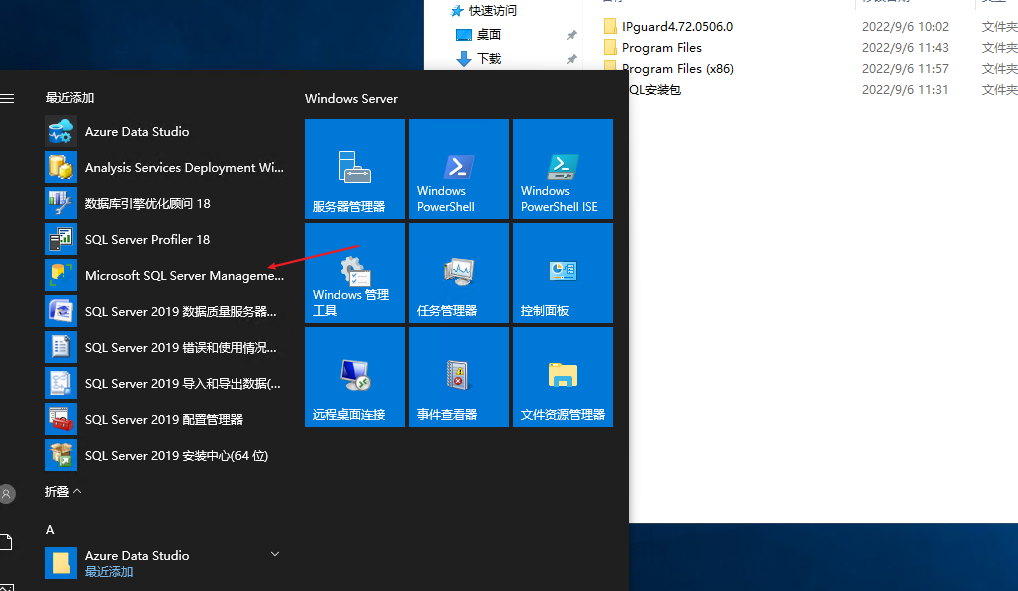Expand the Azure Data Studio folder chevron
Image resolution: width=1018 pixels, height=591 pixels.
275,554
